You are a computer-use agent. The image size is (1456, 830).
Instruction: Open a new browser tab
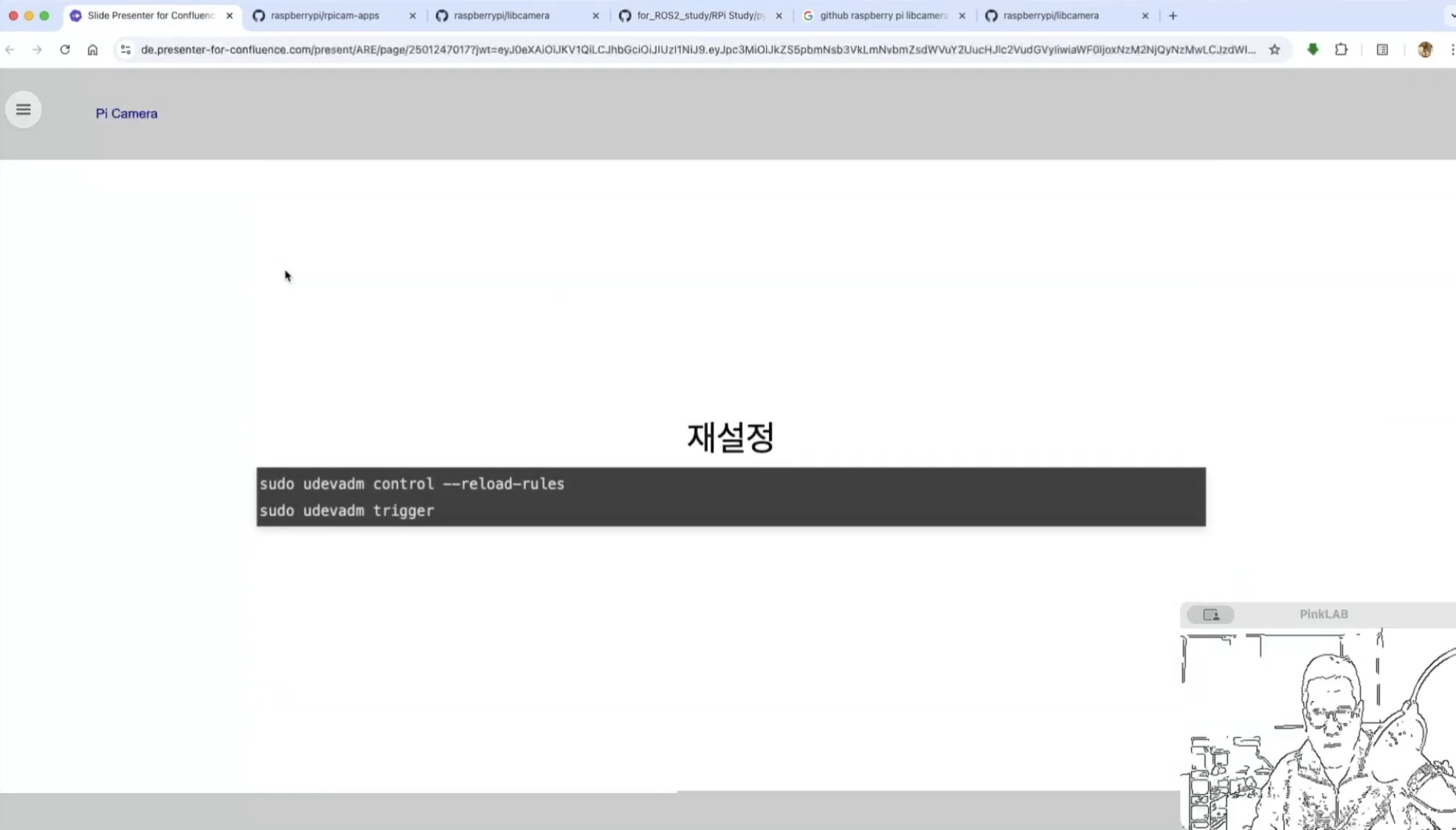coord(1173,15)
